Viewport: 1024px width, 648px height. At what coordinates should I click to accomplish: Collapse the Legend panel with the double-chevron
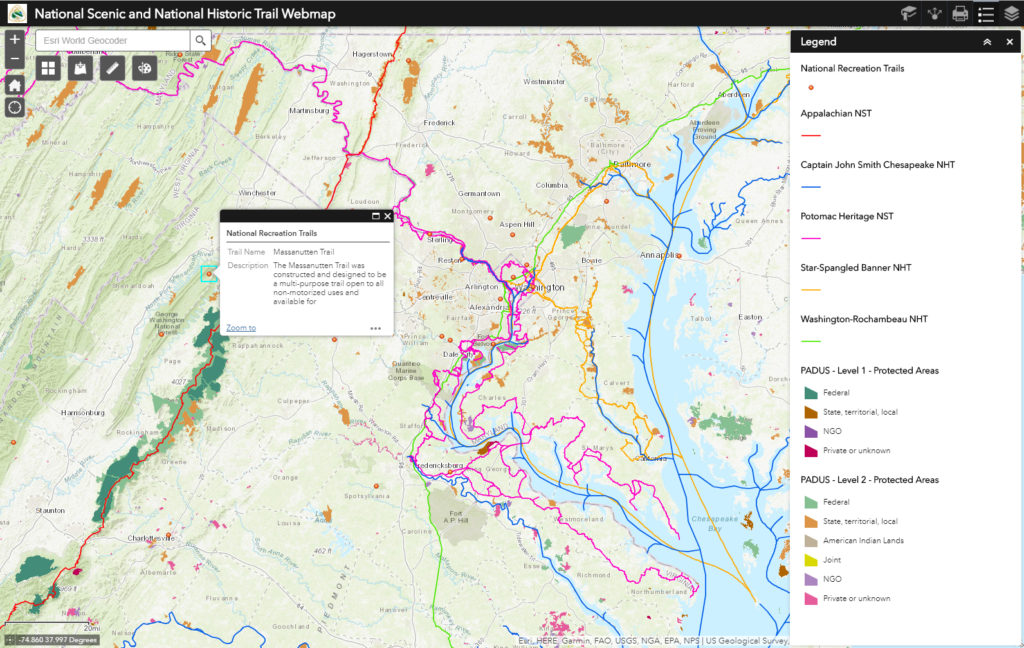pos(985,41)
